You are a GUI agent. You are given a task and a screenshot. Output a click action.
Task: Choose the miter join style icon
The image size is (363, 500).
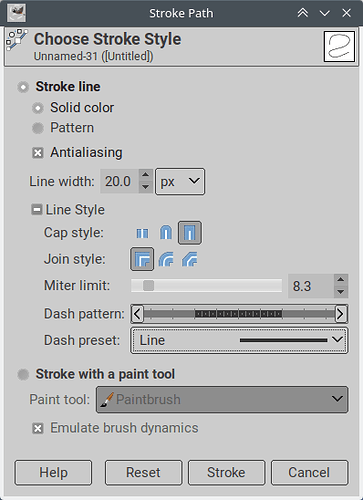(x=142, y=259)
